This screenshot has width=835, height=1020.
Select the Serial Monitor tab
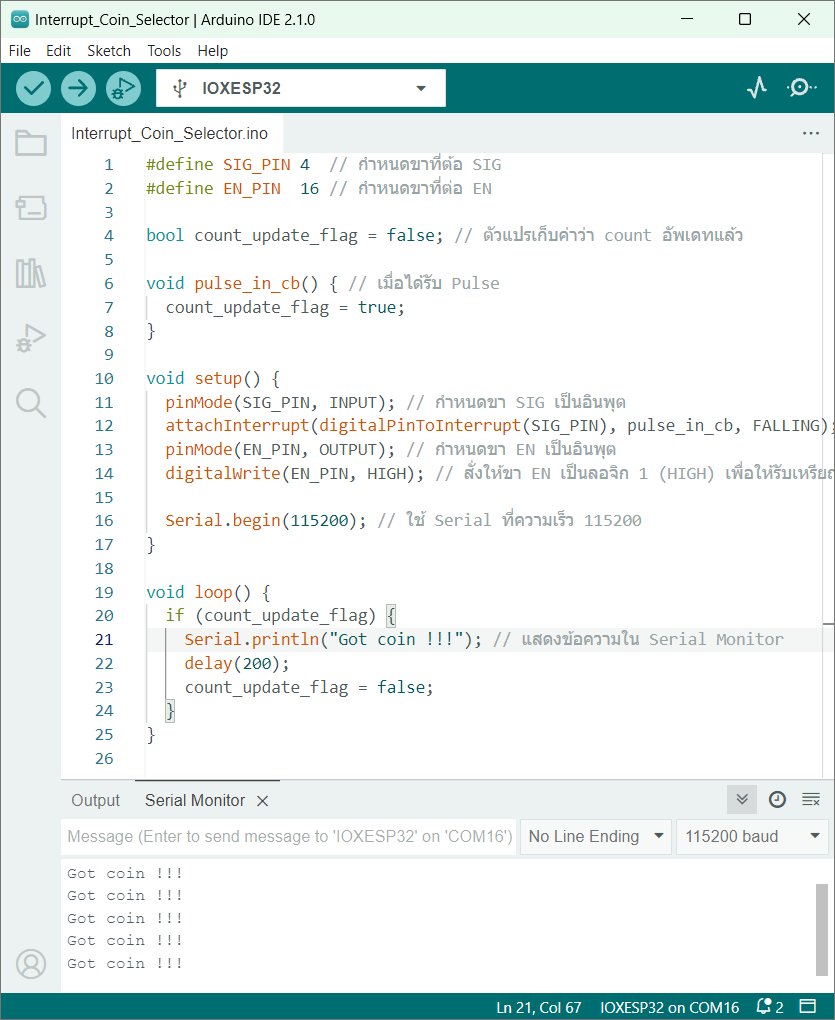[195, 800]
